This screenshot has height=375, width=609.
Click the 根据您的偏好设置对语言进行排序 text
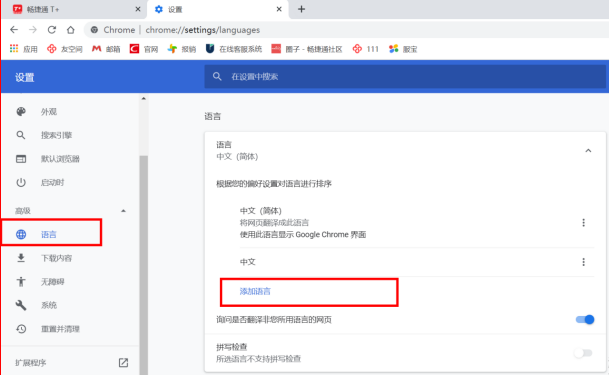click(x=274, y=184)
